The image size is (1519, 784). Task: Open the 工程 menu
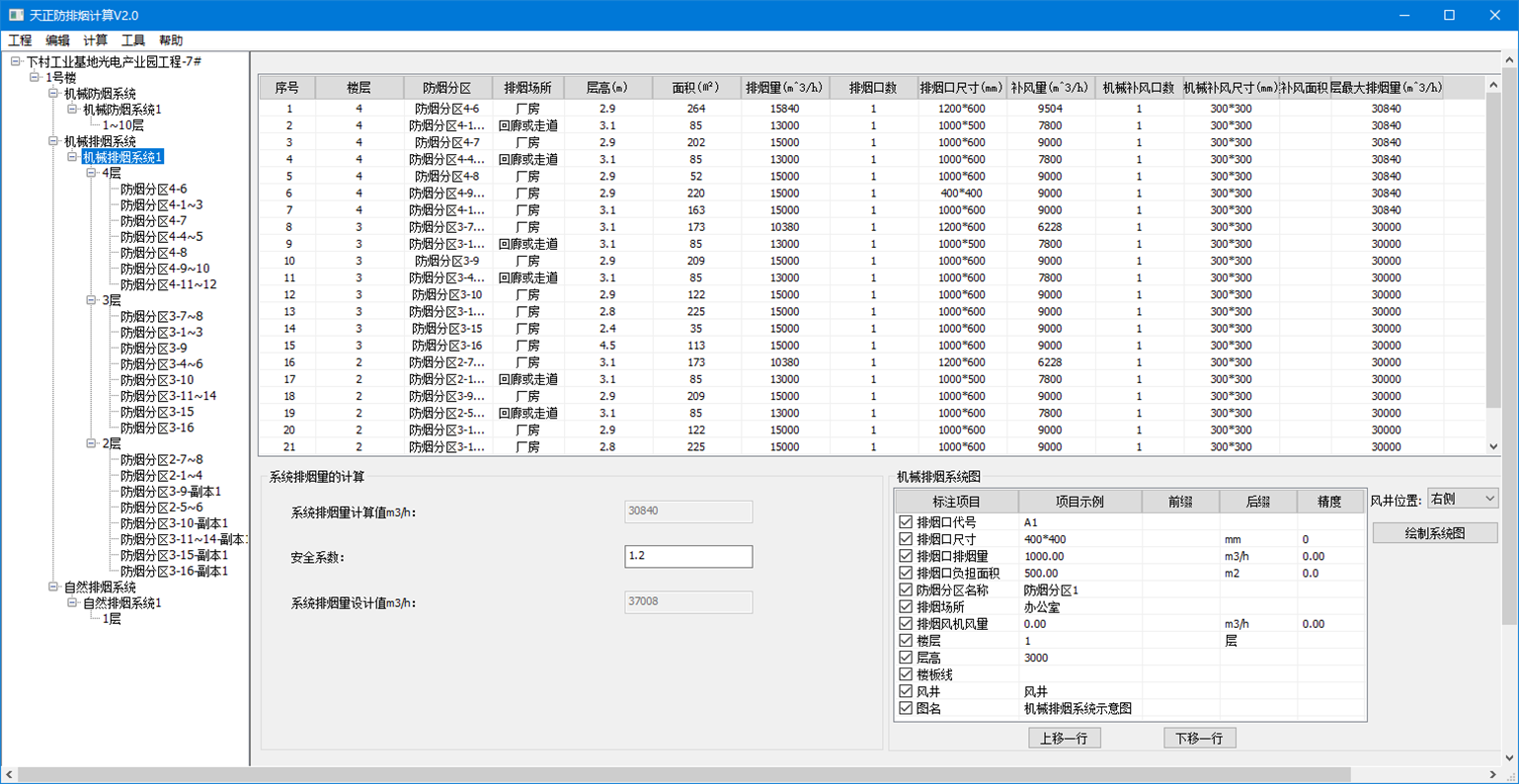coord(20,40)
